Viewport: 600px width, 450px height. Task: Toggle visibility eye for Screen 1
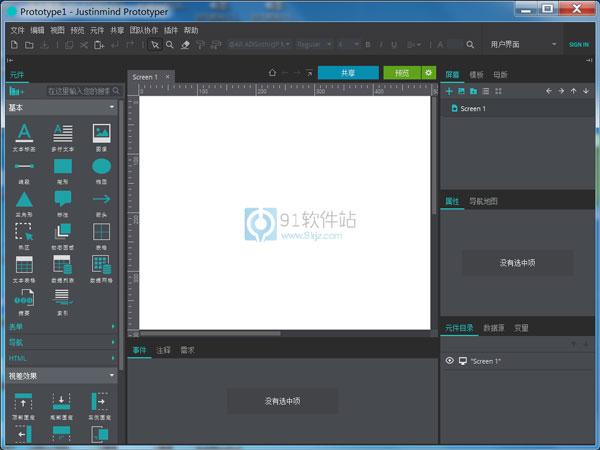(x=449, y=361)
